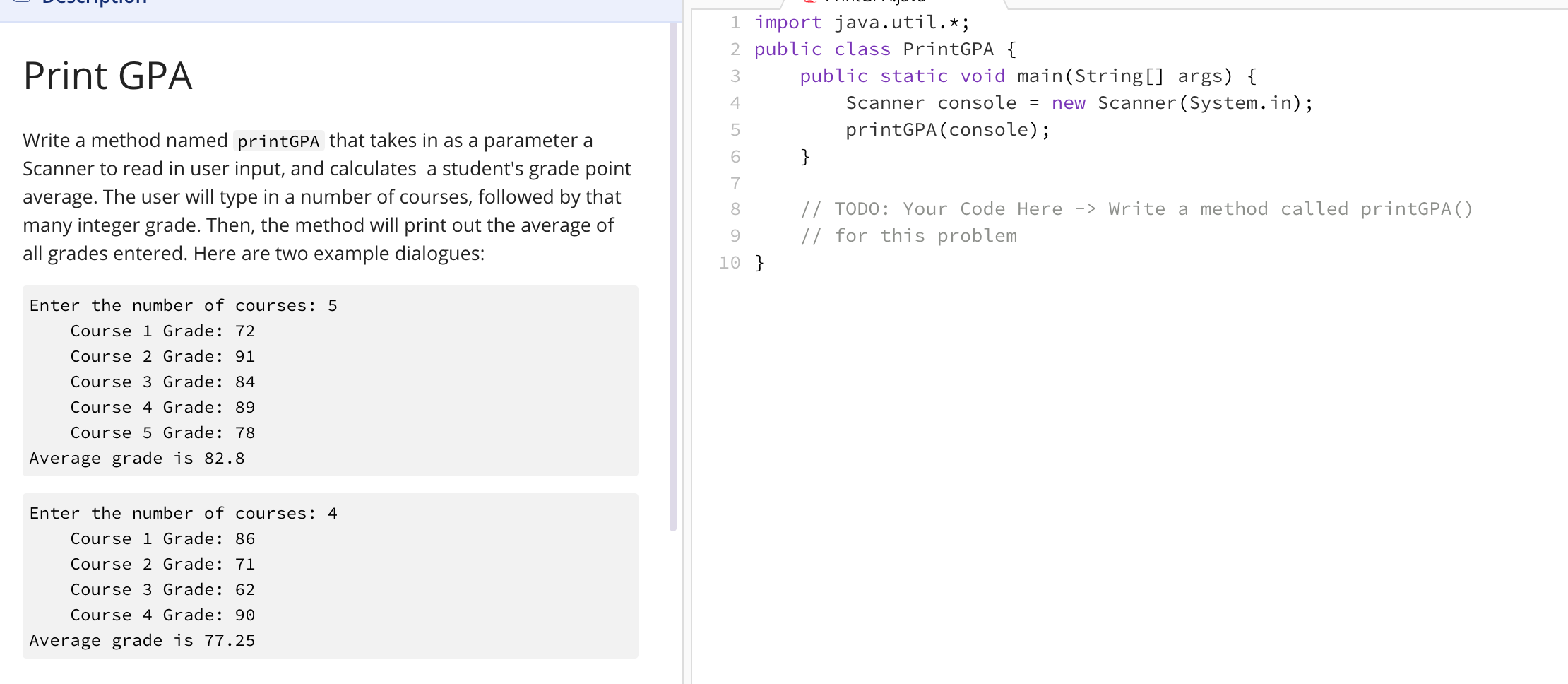Click the TODO comment on line 8
Image resolution: width=1568 pixels, height=684 pixels.
(1130, 208)
